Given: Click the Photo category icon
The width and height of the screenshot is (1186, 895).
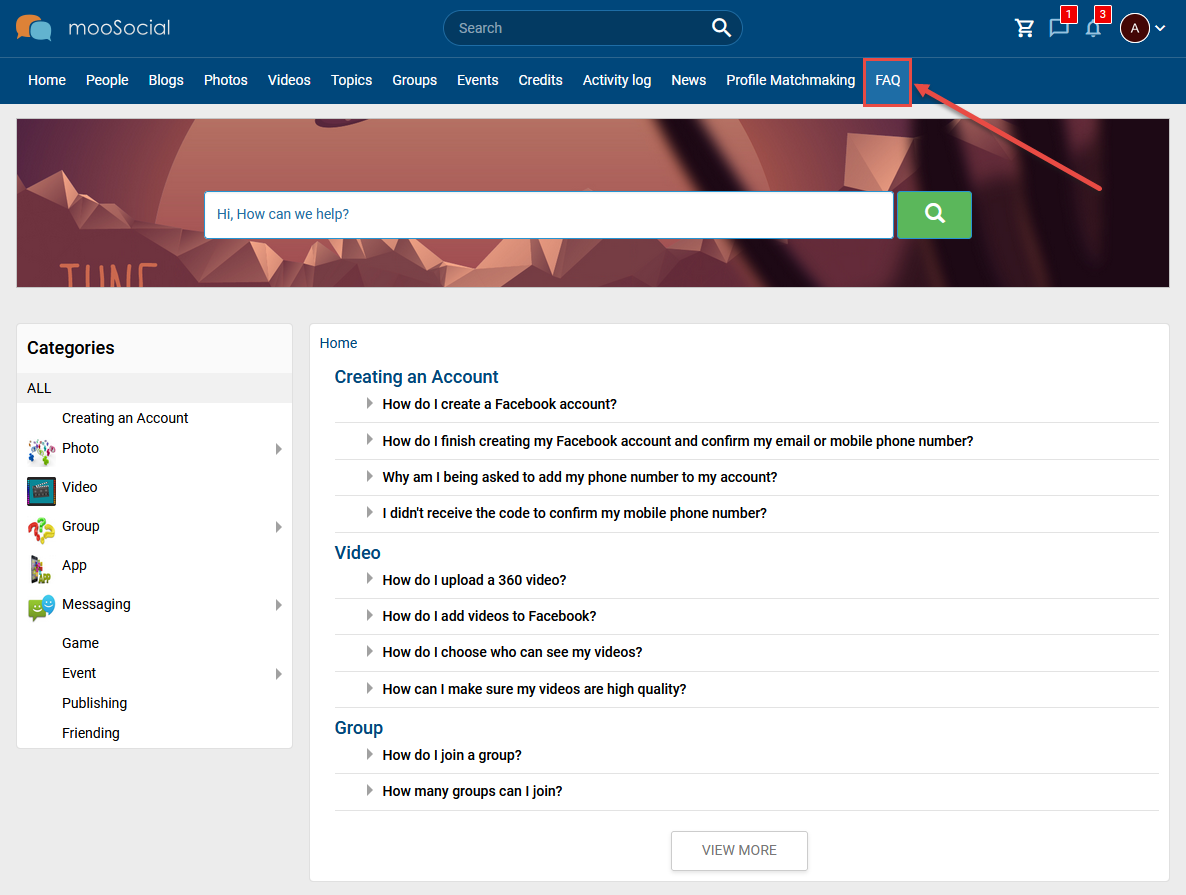Looking at the screenshot, I should tap(42, 452).
